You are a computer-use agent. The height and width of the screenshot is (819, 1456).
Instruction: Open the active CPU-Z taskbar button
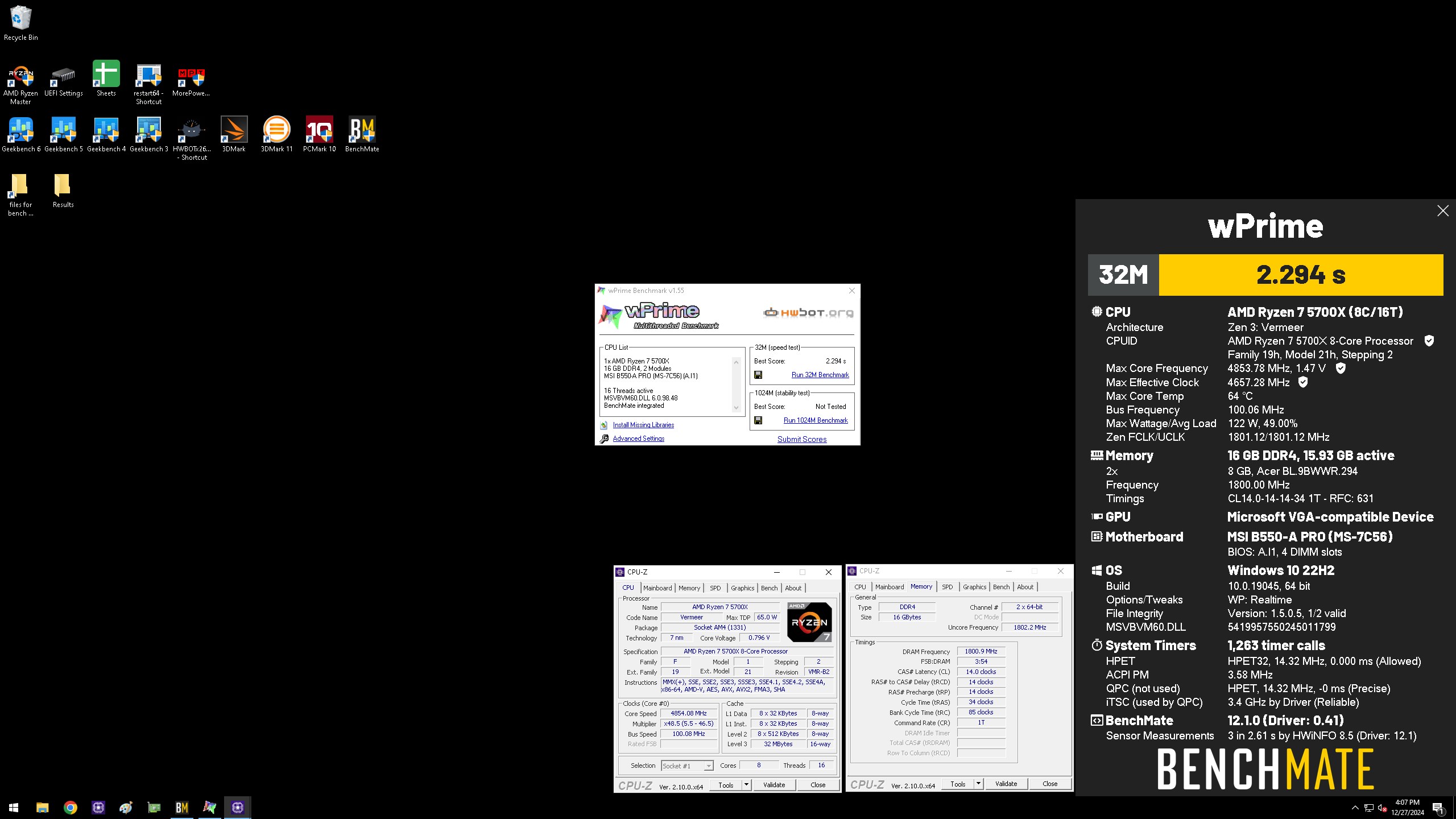tap(237, 807)
